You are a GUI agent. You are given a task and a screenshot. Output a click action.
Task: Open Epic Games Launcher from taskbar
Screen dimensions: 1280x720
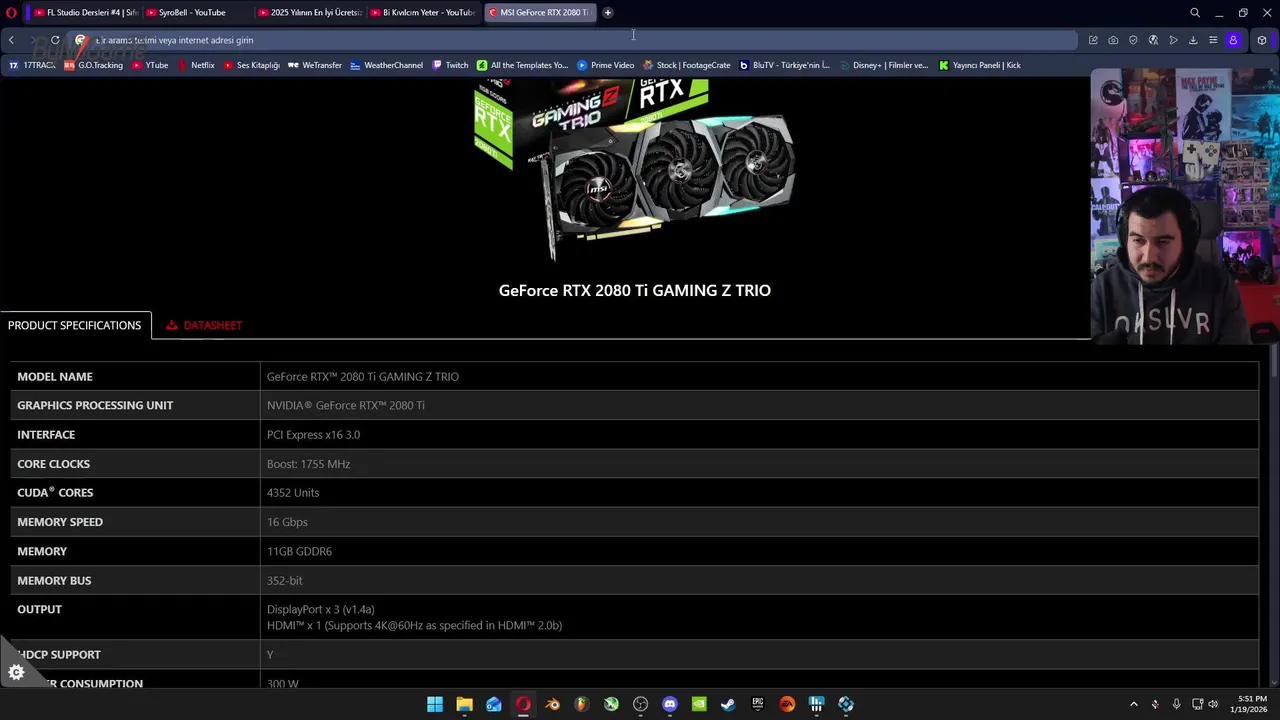click(x=758, y=704)
